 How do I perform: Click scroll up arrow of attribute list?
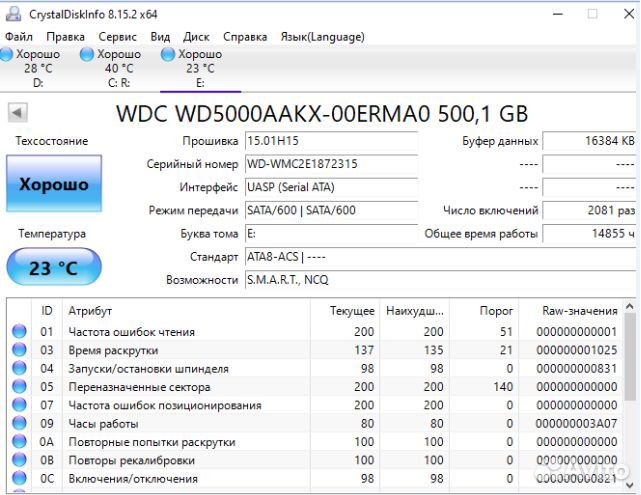pos(630,306)
